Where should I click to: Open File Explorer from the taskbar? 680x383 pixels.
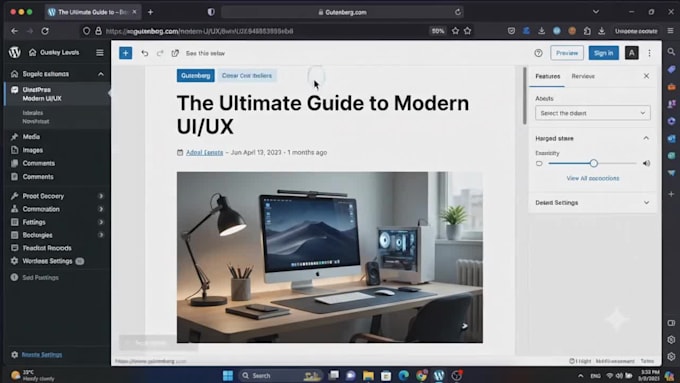coord(368,375)
